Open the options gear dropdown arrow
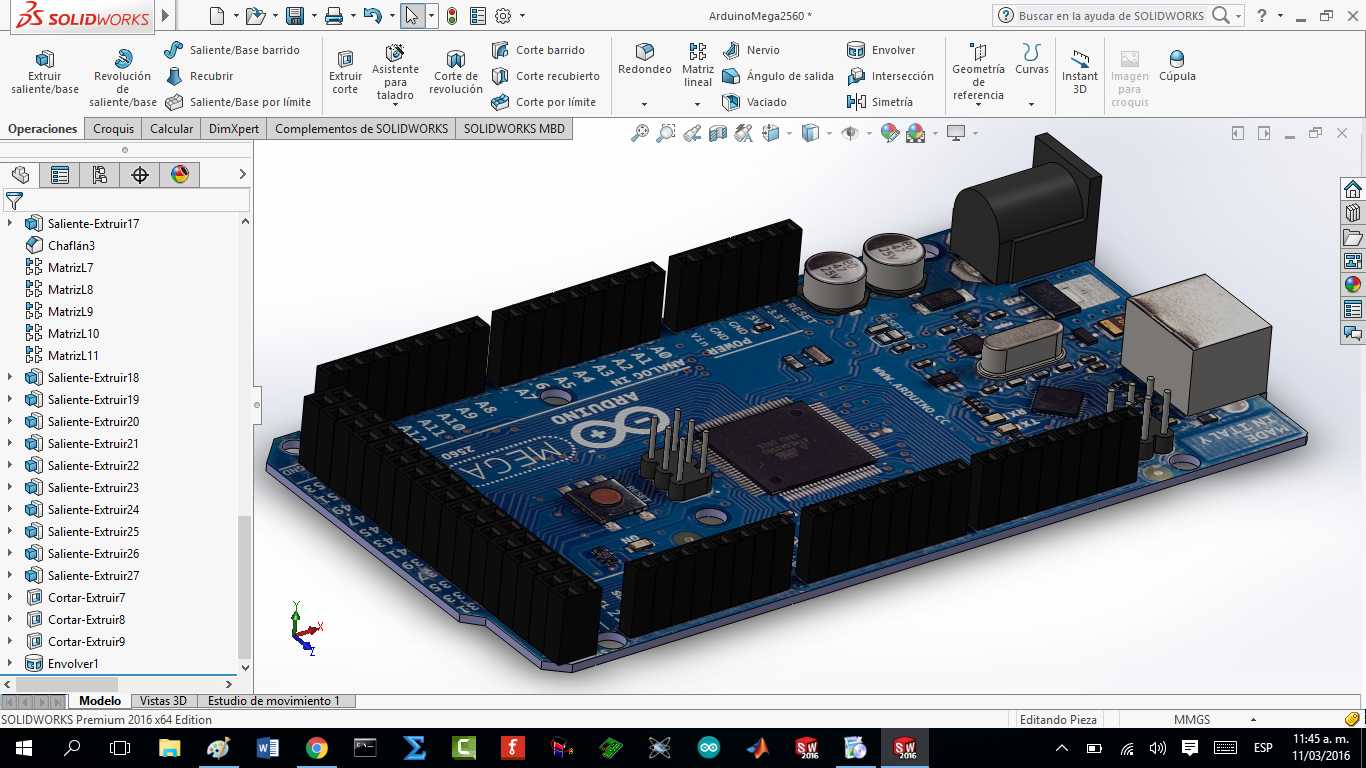 point(522,16)
